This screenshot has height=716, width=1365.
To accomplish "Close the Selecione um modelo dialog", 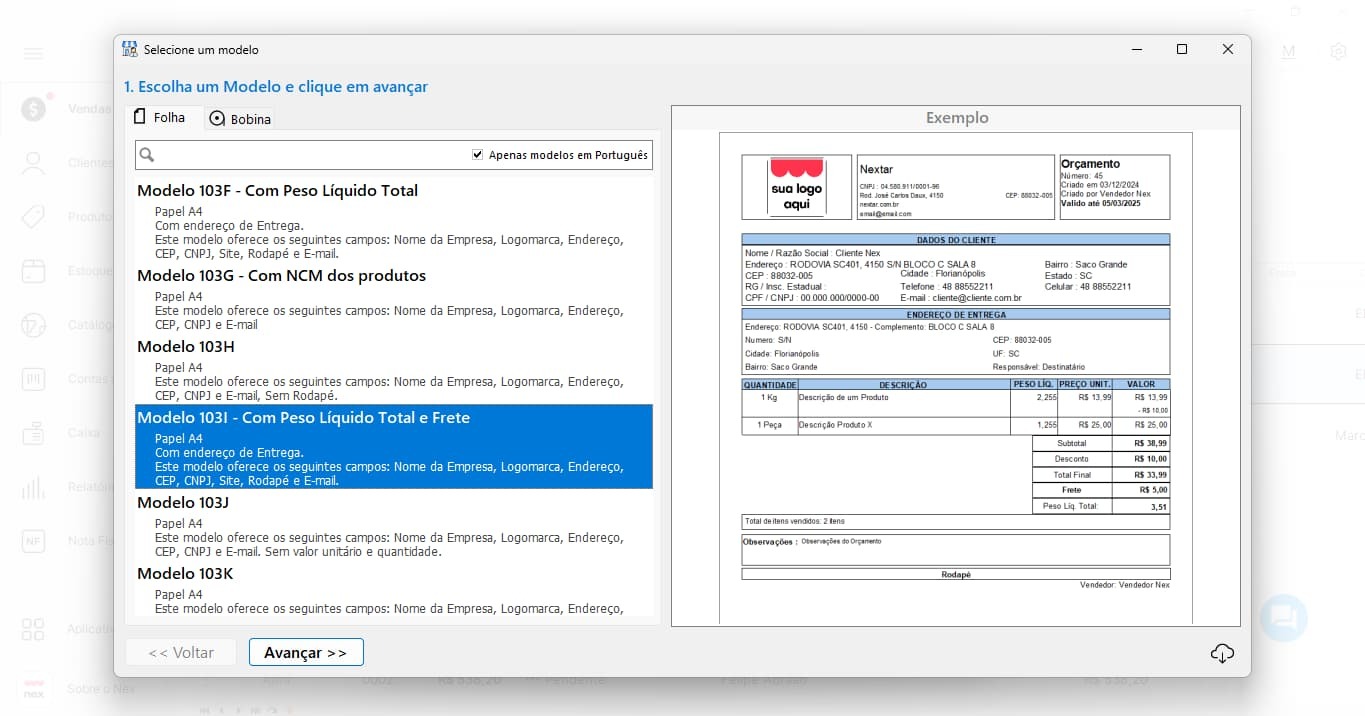I will (1228, 49).
